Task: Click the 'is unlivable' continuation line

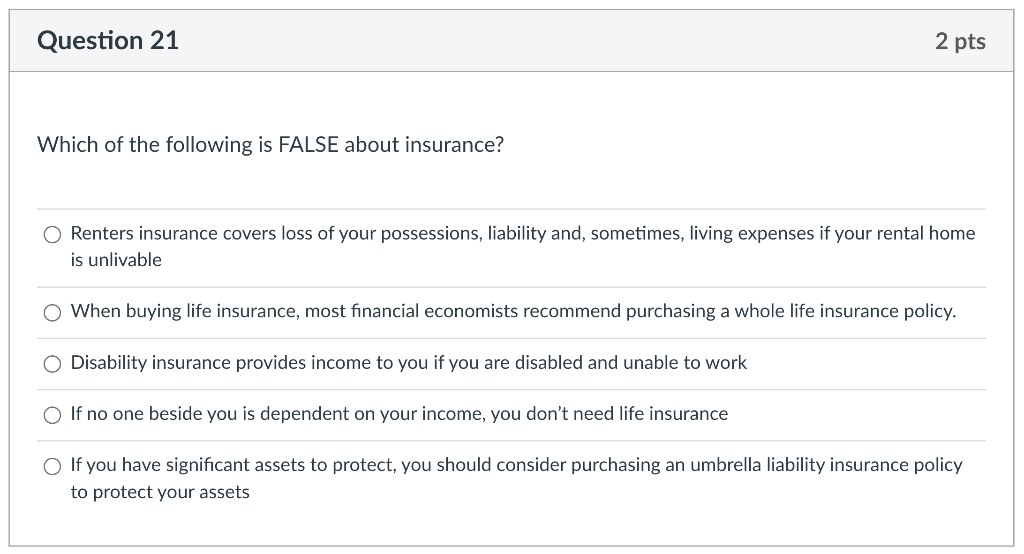Action: click(116, 260)
